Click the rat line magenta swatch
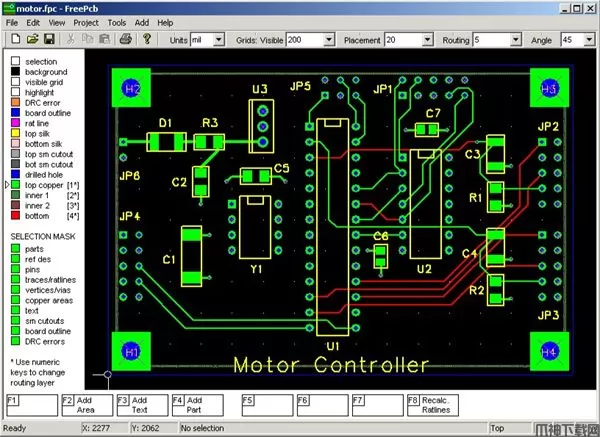Screen dimensions: 600x437 point(15,123)
